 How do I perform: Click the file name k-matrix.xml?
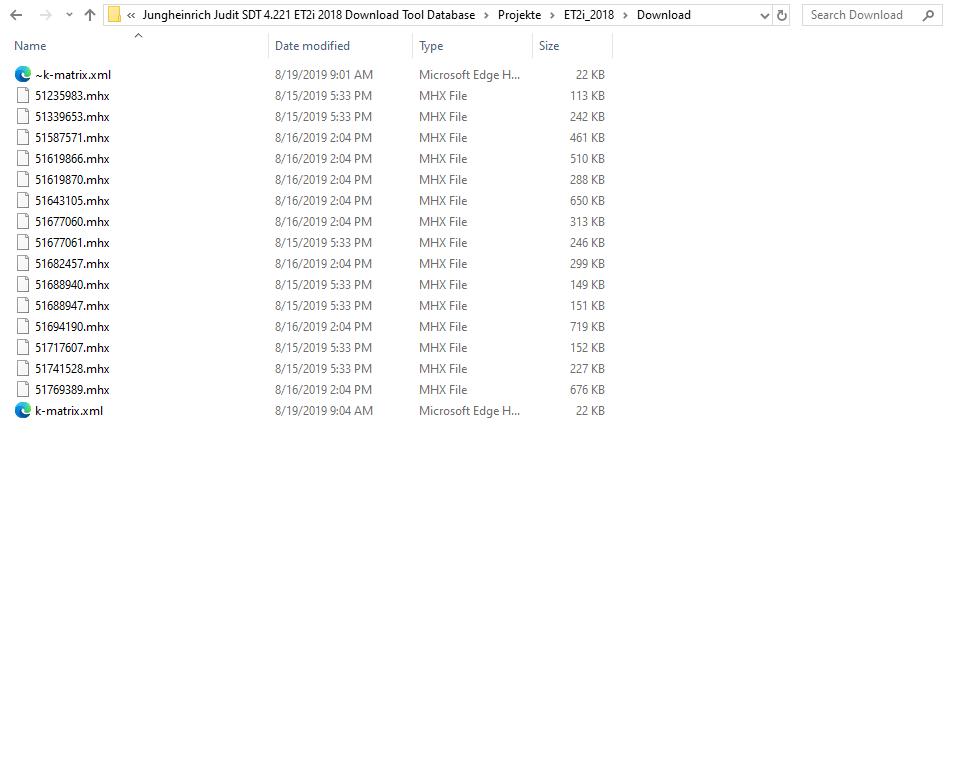(69, 411)
